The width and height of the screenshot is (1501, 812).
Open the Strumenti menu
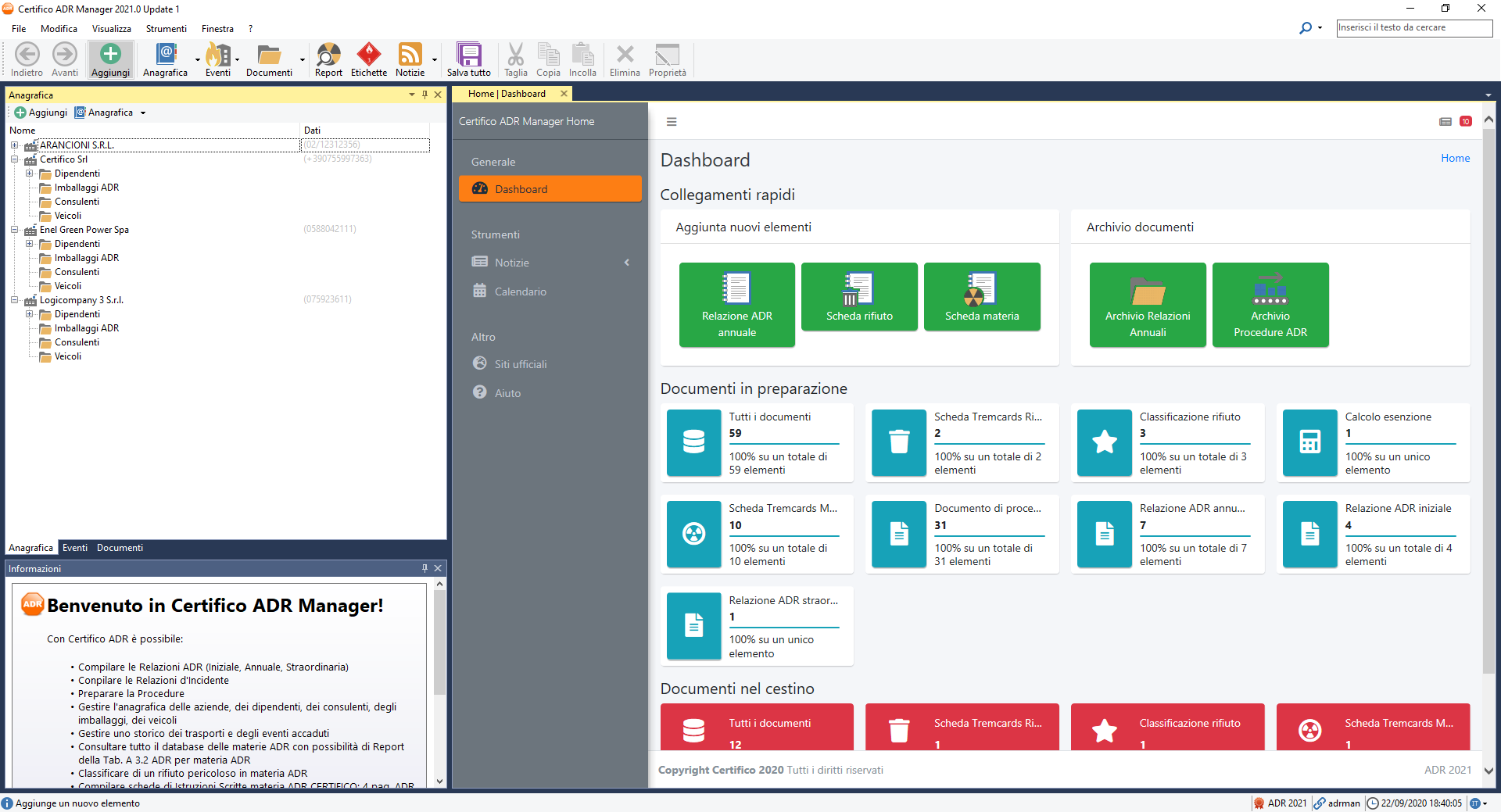tap(166, 29)
